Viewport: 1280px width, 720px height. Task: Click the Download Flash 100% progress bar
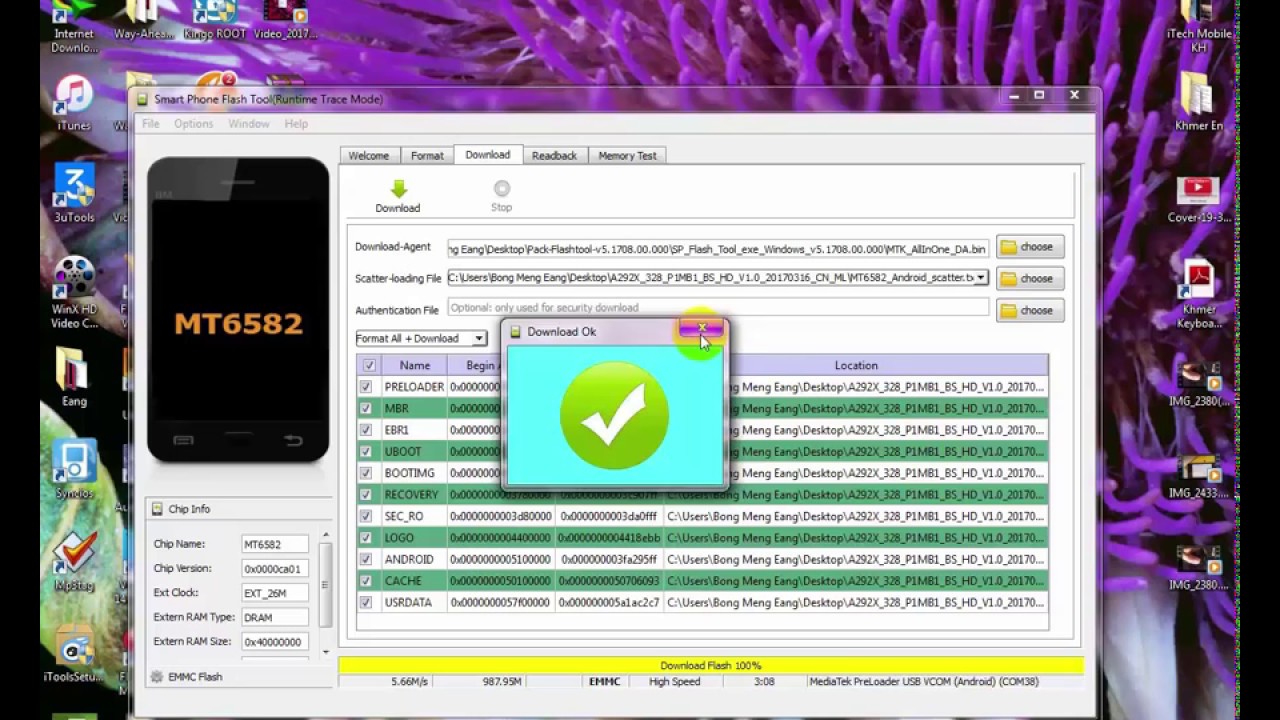(x=711, y=665)
